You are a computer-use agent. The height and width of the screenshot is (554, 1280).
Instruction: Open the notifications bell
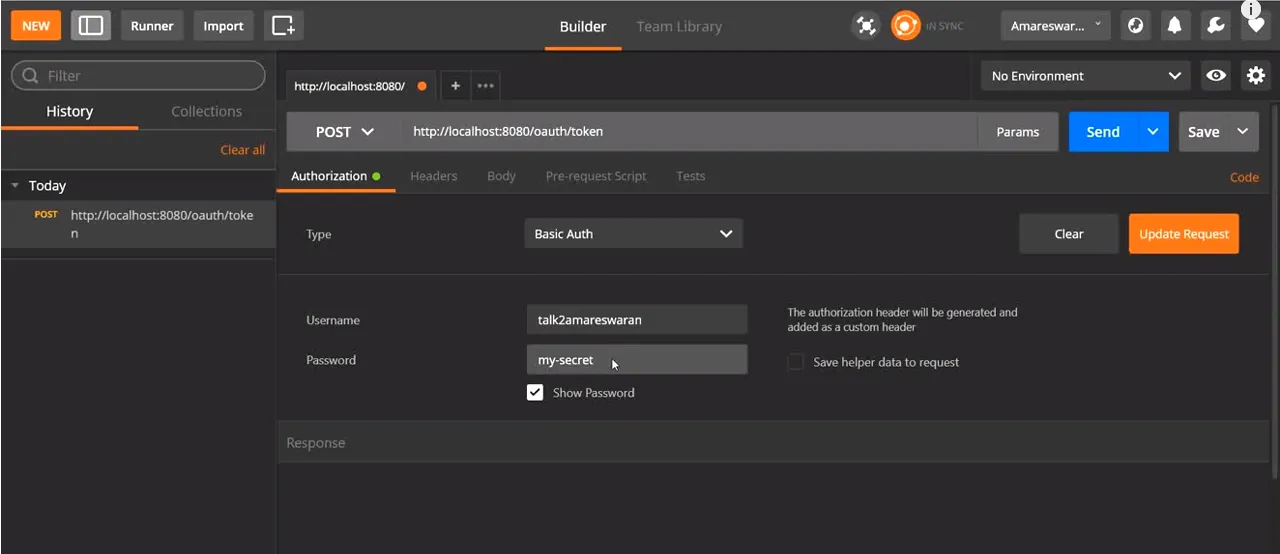pyautogui.click(x=1175, y=26)
